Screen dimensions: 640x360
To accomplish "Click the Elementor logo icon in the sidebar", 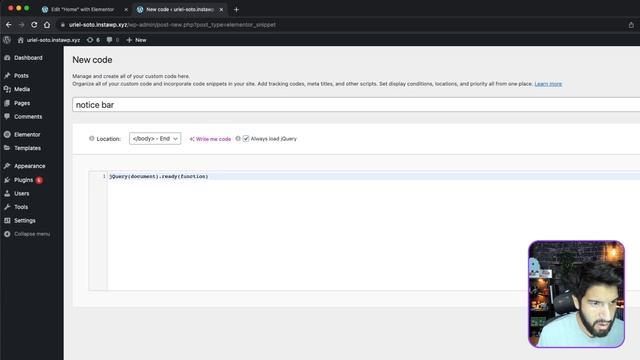I will tap(7, 135).
